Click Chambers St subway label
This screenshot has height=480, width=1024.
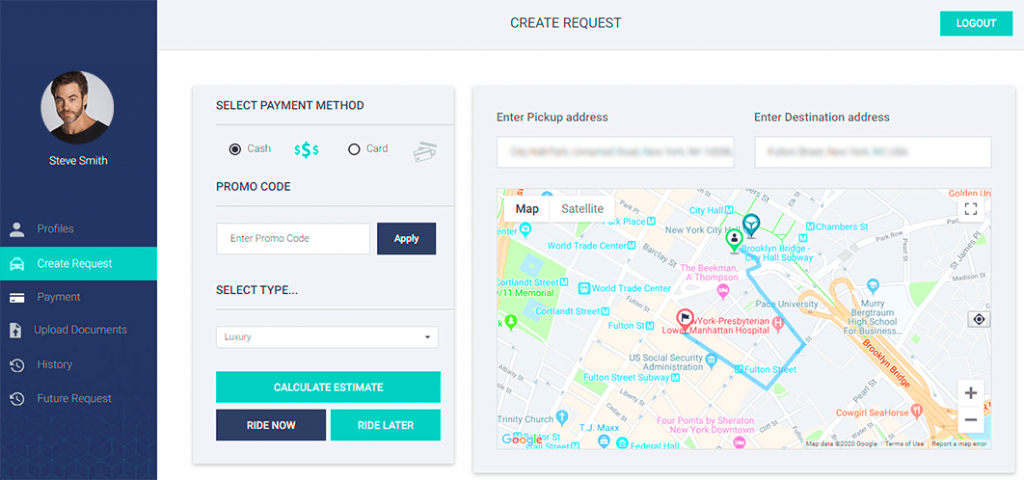[x=842, y=227]
